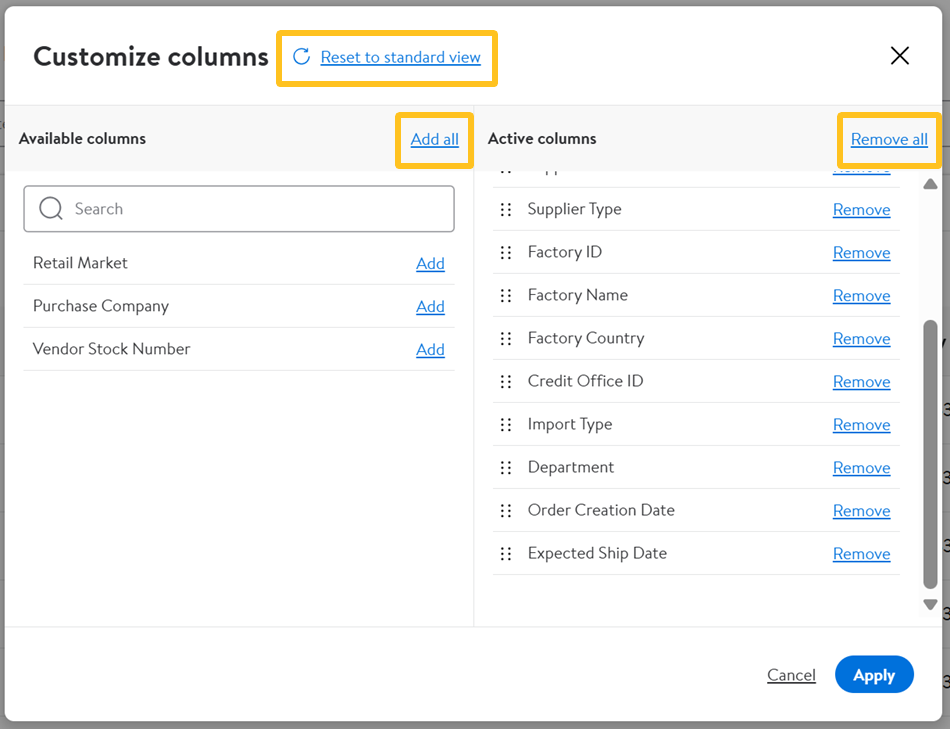The width and height of the screenshot is (950, 729).
Task: Click the circular reset arrow icon
Action: tap(301, 57)
